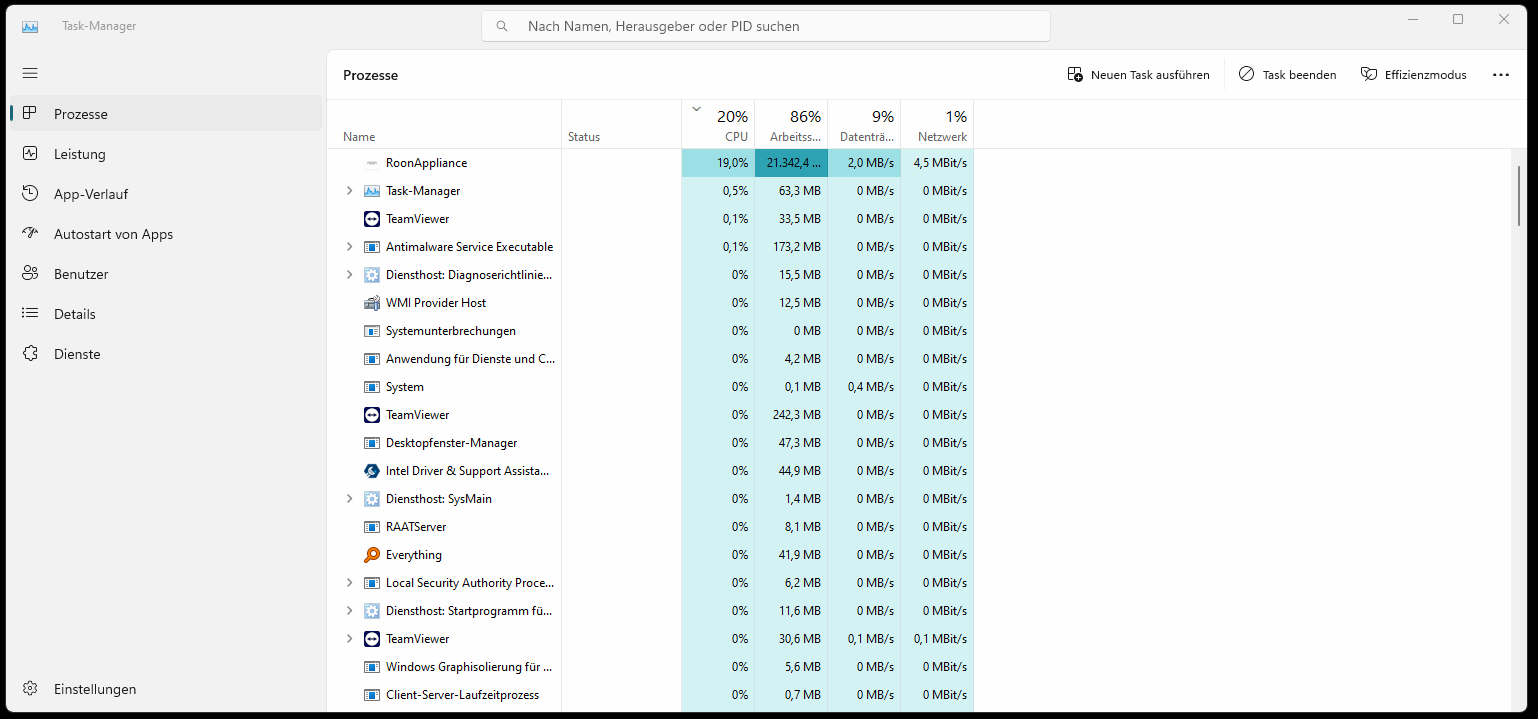Open App-Verlauf from the sidebar
Viewport: 1538px width, 719px height.
(x=29, y=193)
